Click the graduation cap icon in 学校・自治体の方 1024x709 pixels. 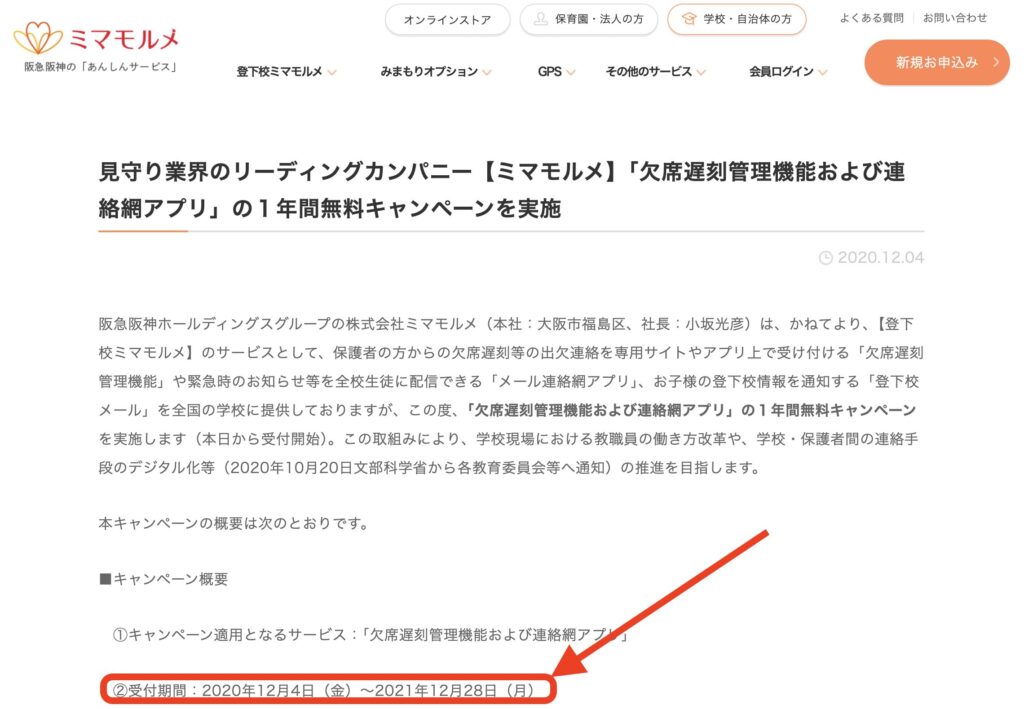coord(688,19)
